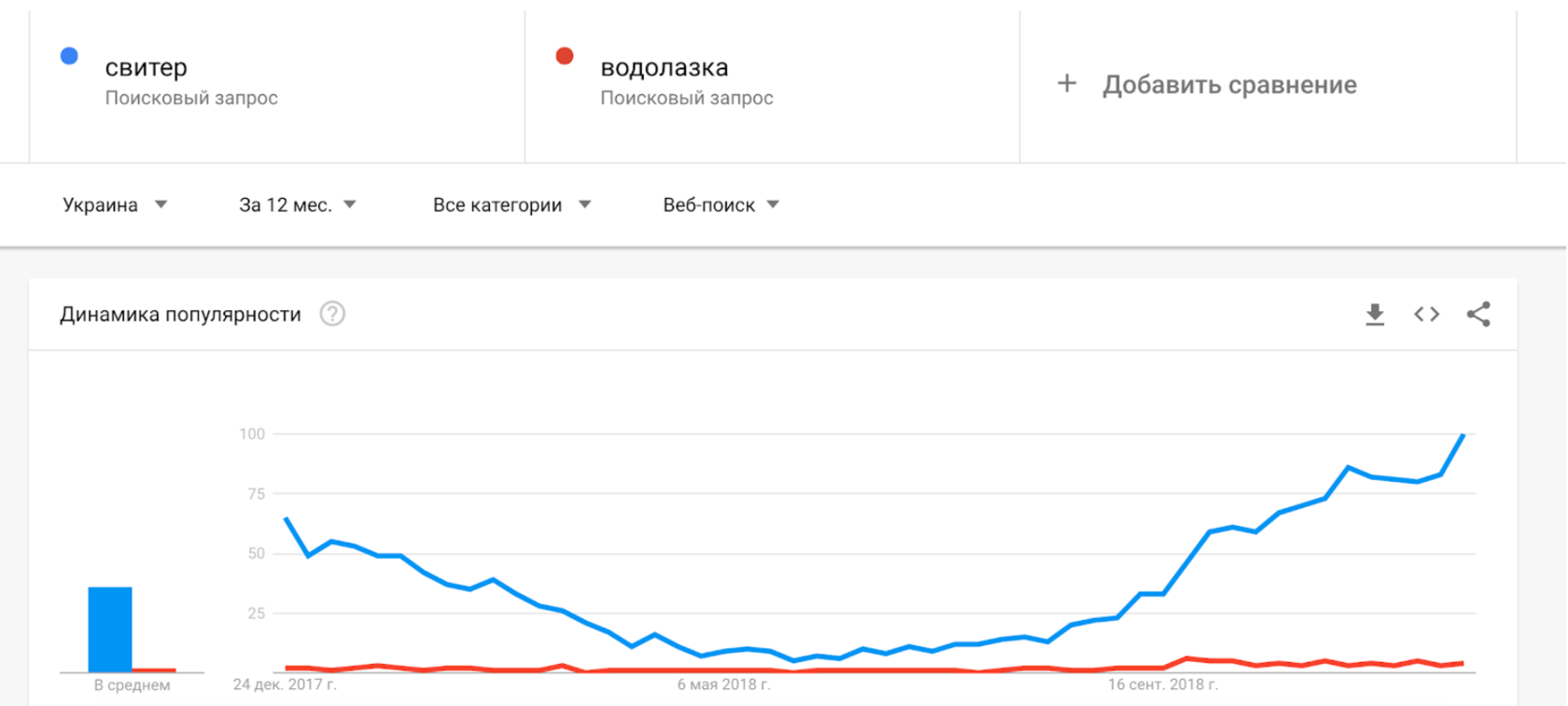Image resolution: width=1568 pixels, height=706 pixels.
Task: Click the blue dot beside свитер
Action: [x=69, y=56]
